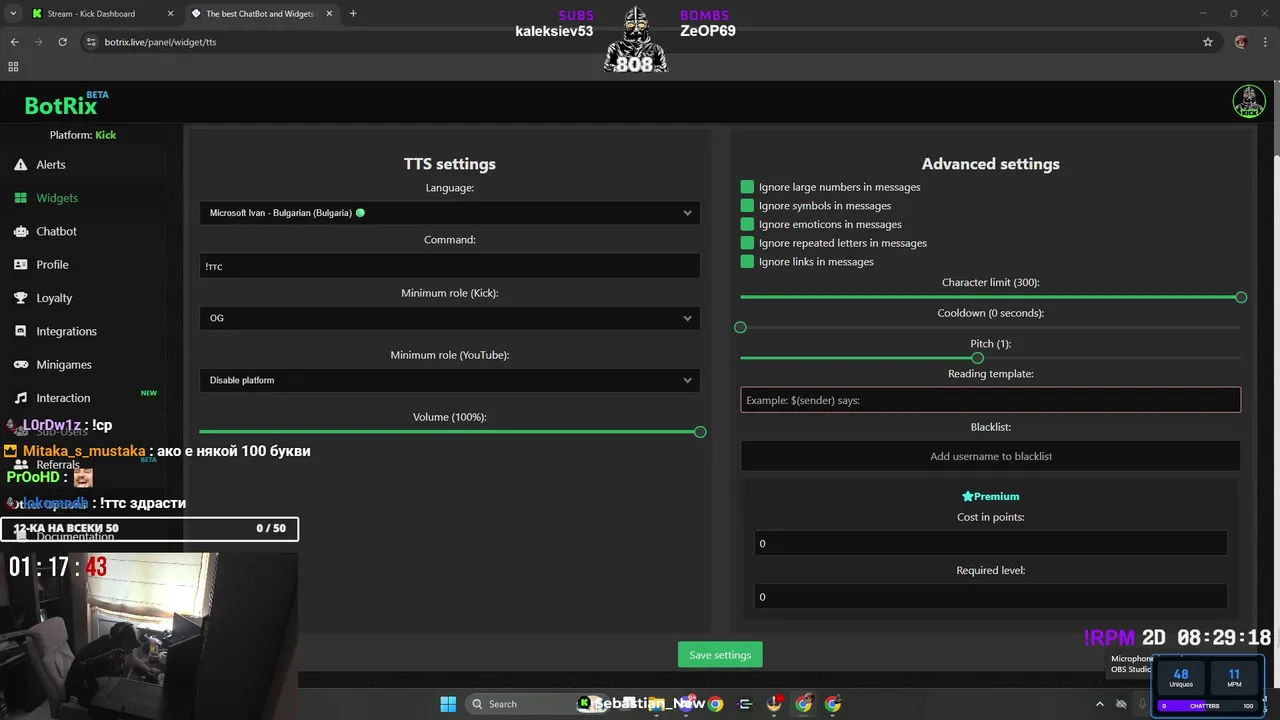1280x720 pixels.
Task: Click the browser address bar URL
Action: [x=160, y=42]
